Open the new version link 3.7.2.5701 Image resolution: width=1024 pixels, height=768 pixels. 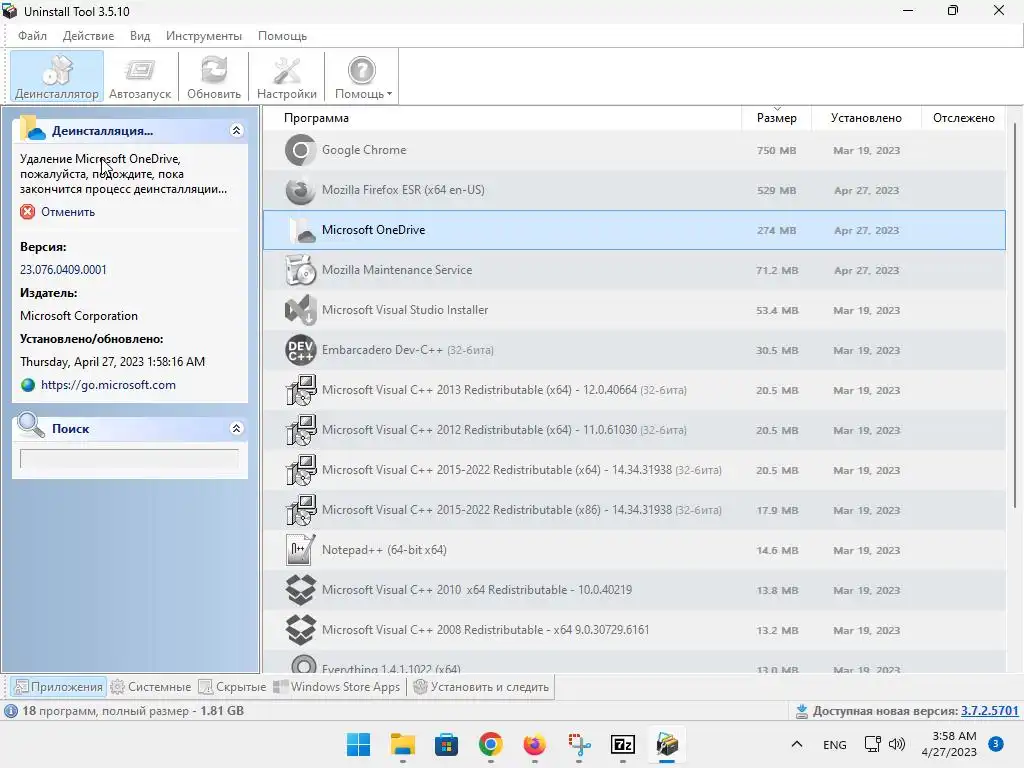(x=989, y=711)
